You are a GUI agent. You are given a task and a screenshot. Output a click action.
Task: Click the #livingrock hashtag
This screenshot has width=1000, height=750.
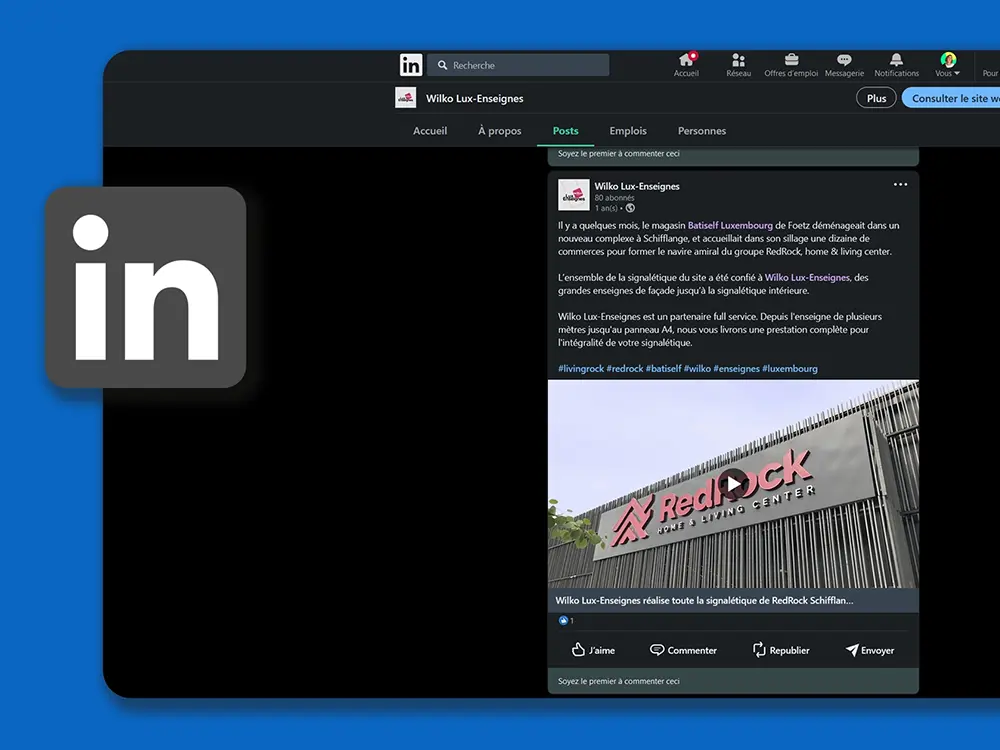click(581, 369)
